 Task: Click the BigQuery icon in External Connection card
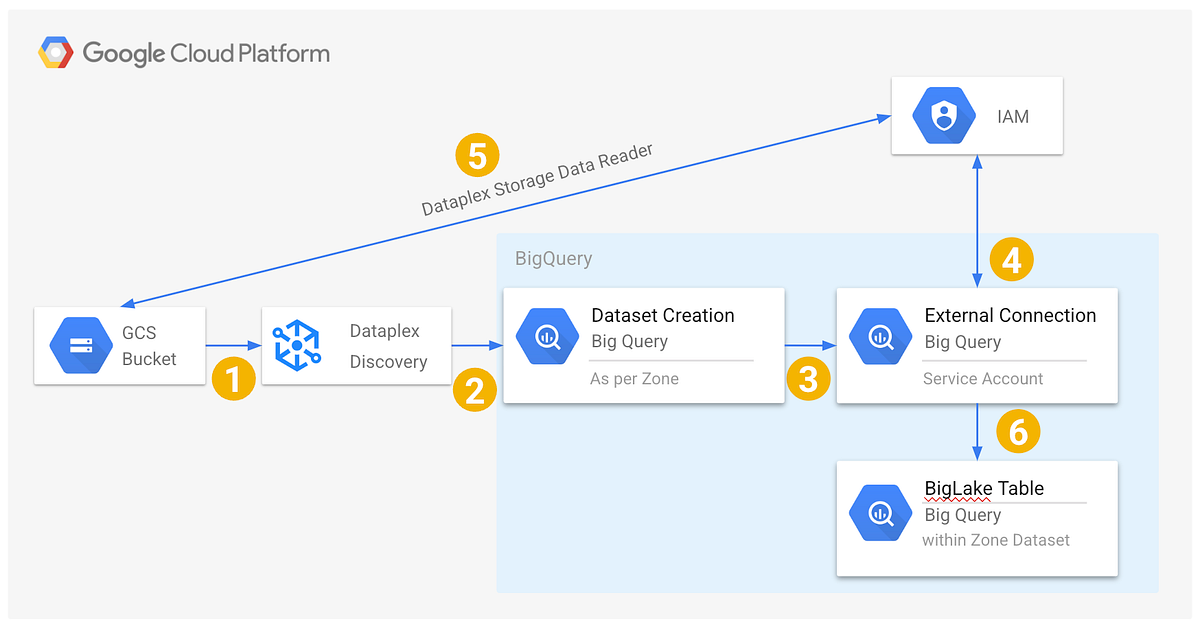click(x=880, y=338)
